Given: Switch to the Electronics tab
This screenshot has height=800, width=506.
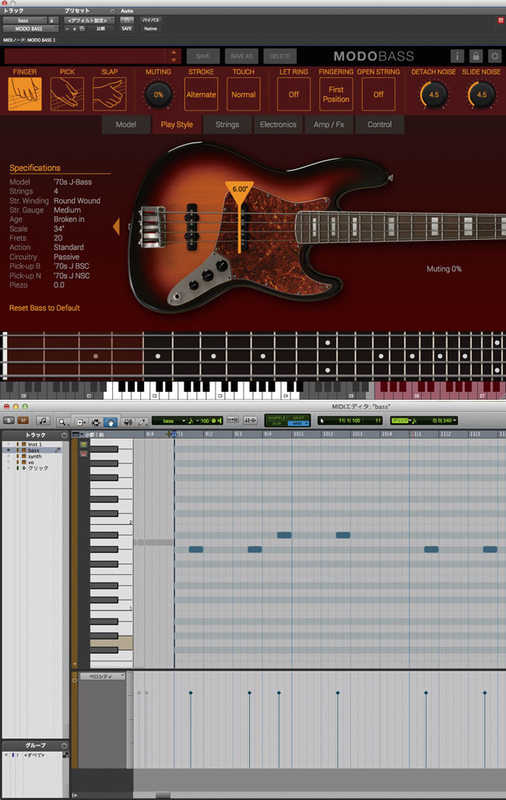Looking at the screenshot, I should (x=278, y=124).
